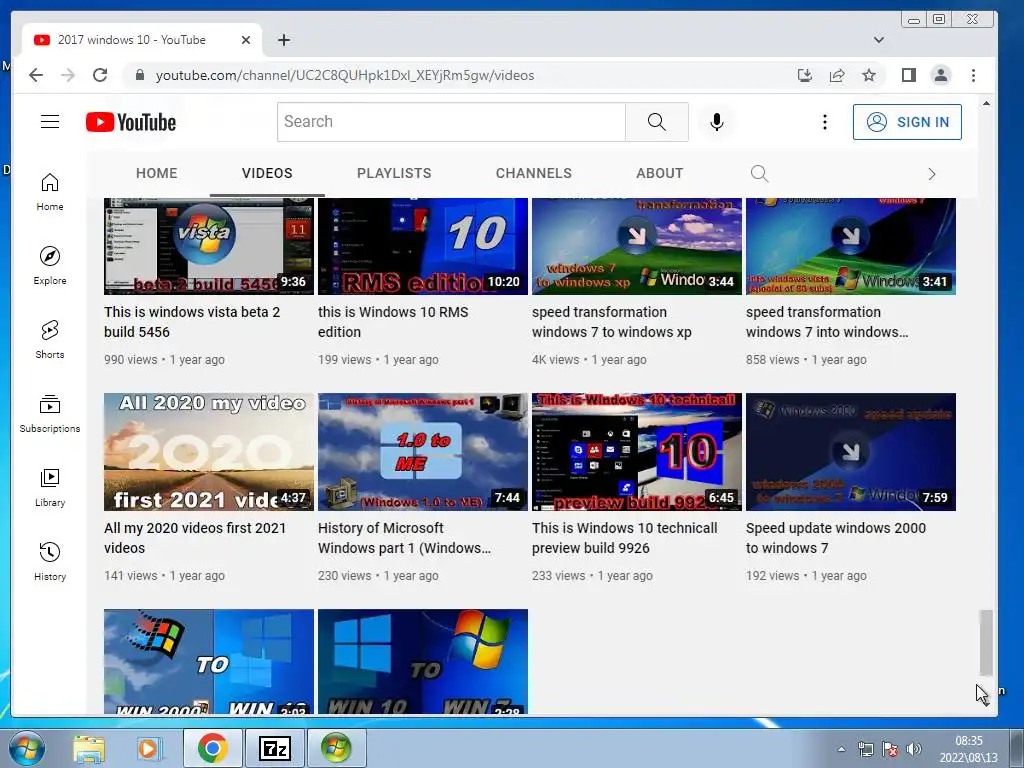
Task: Open Chrome three-dot menu
Action: (x=973, y=75)
